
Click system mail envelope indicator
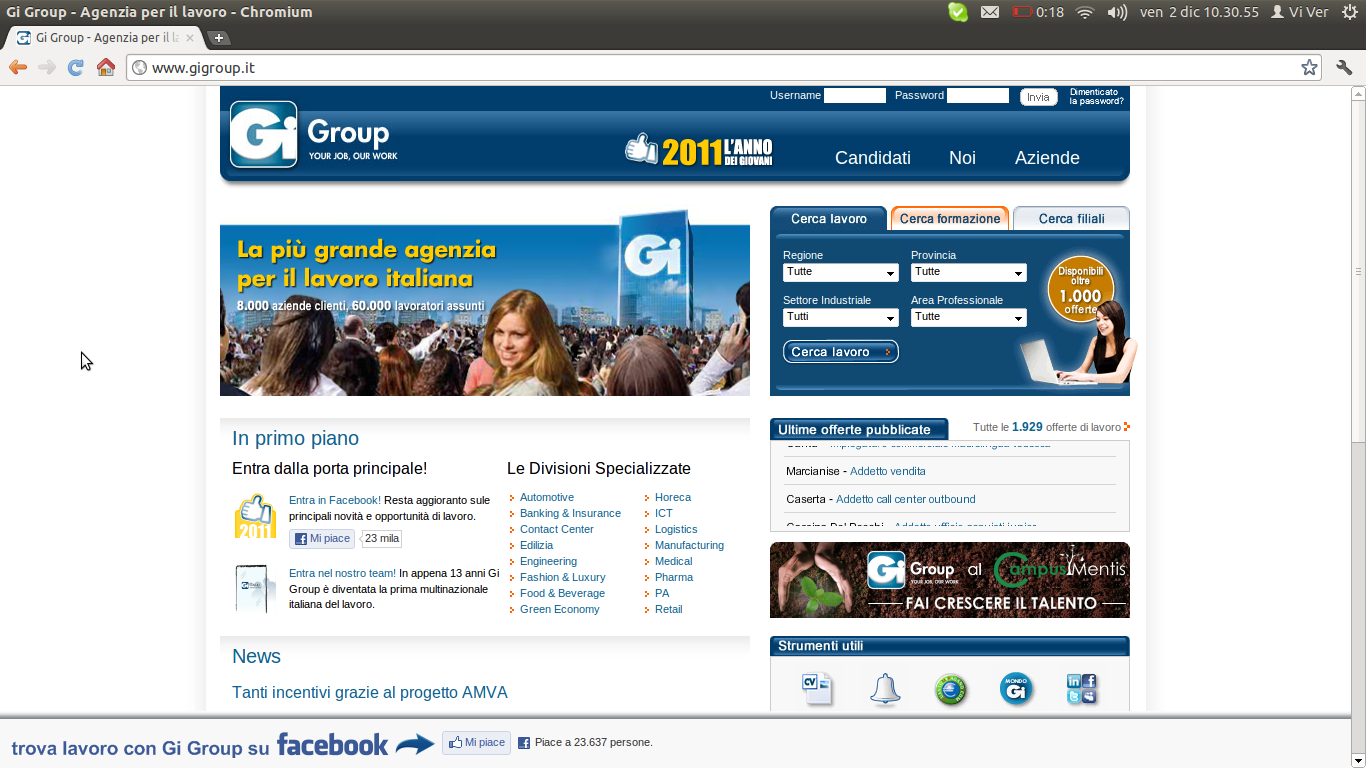(x=989, y=12)
